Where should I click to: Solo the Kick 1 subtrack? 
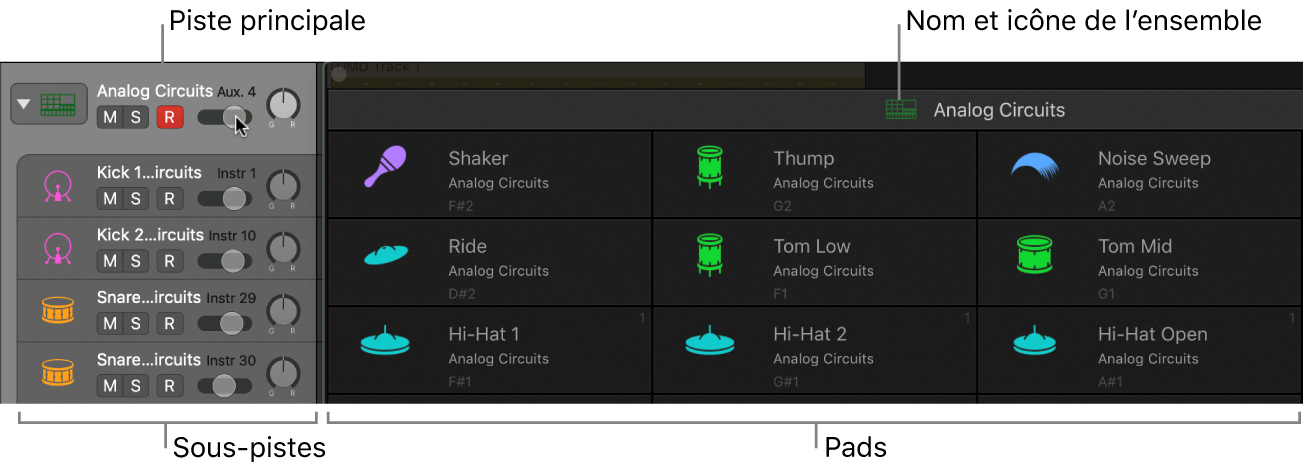(x=134, y=199)
